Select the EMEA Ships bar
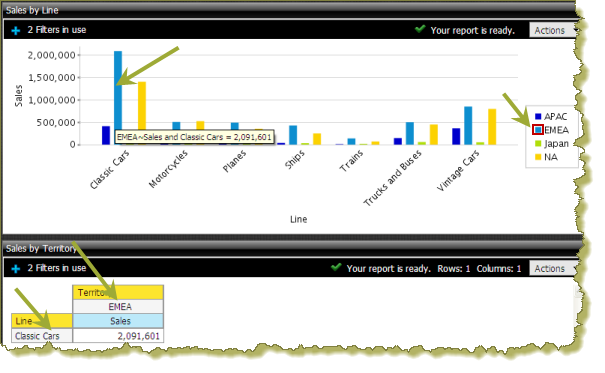The image size is (605, 373). 293,135
